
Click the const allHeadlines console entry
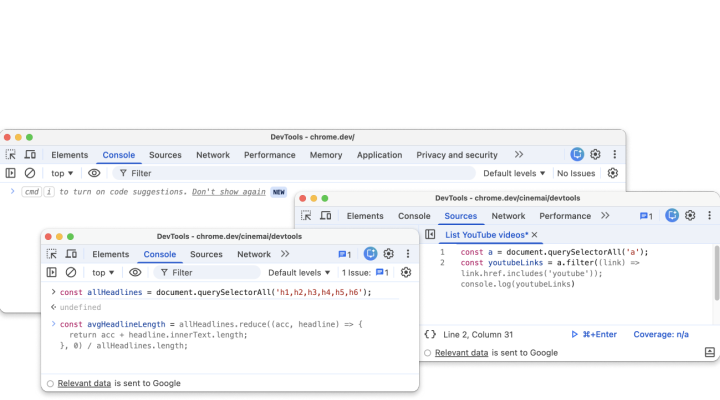click(x=215, y=292)
